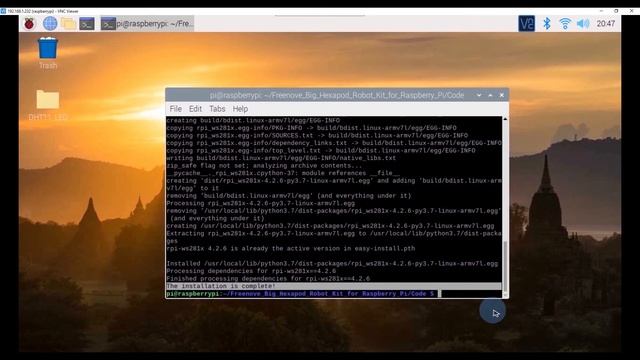
Task: Select the Trash desktop icon
Action: pos(48,53)
